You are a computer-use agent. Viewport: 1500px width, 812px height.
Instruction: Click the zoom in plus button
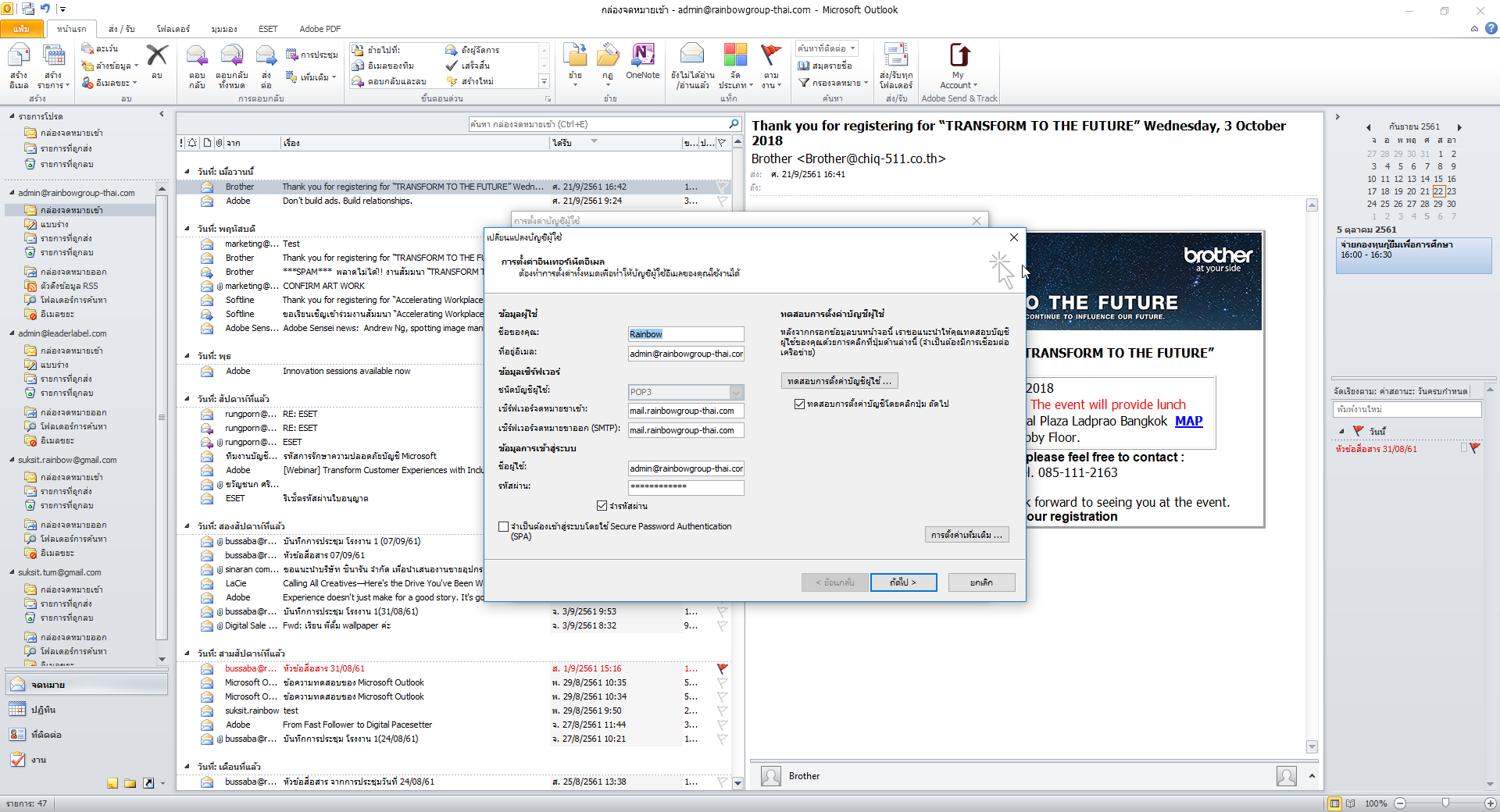pos(1491,803)
